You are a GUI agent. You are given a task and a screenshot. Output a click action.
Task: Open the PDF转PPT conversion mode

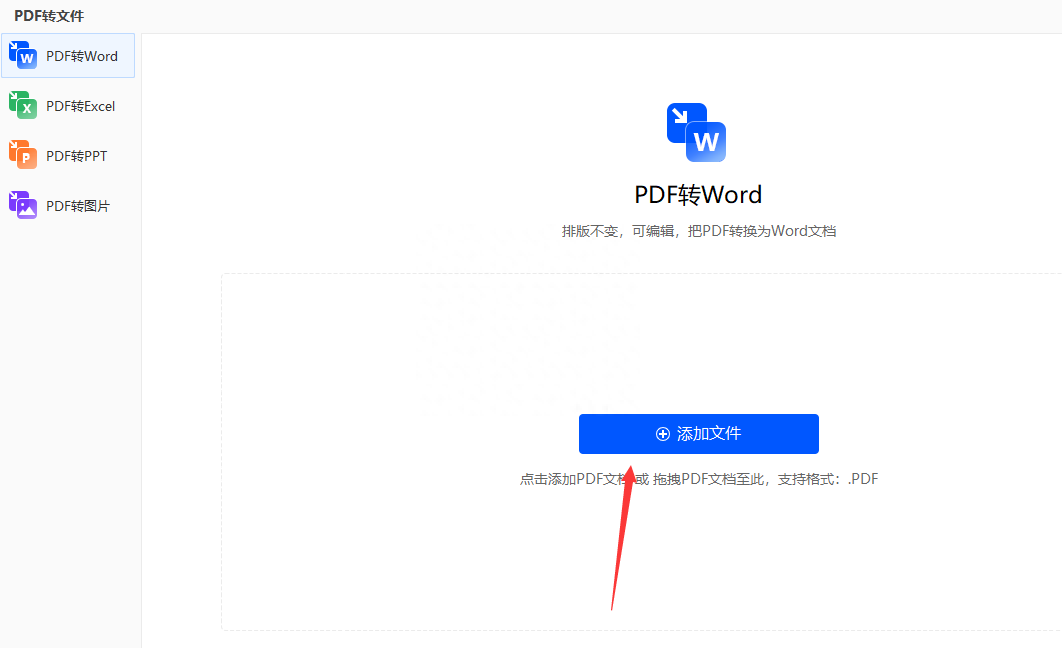(76, 156)
